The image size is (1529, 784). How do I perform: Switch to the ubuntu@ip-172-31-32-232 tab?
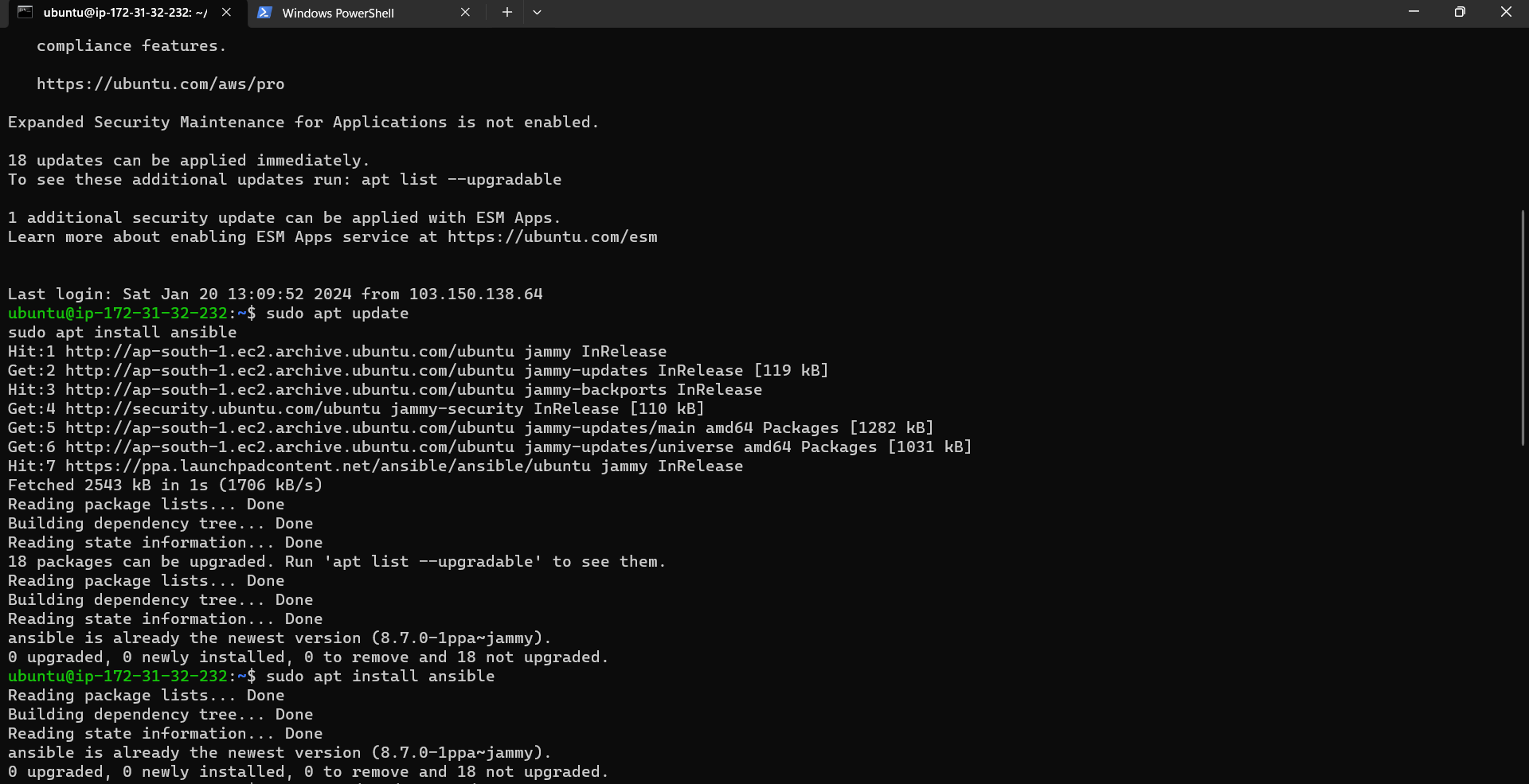click(125, 13)
